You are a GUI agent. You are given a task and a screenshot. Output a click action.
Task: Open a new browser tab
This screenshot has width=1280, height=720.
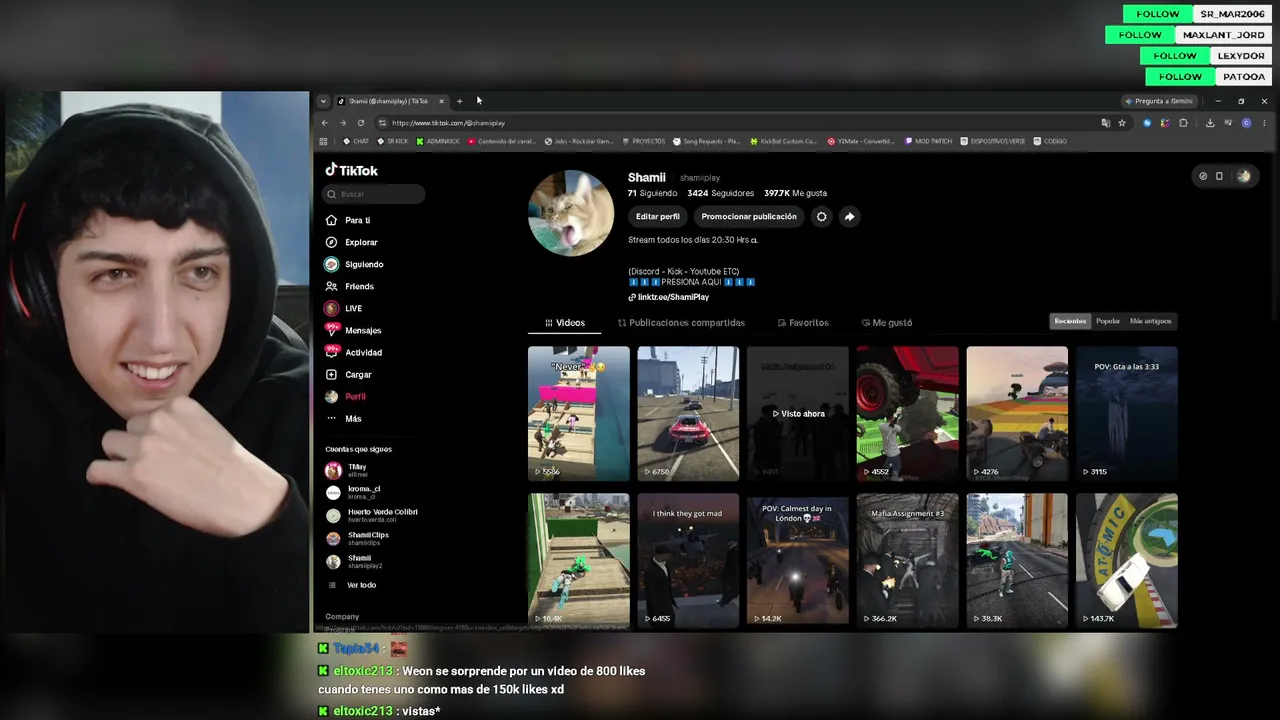(460, 101)
